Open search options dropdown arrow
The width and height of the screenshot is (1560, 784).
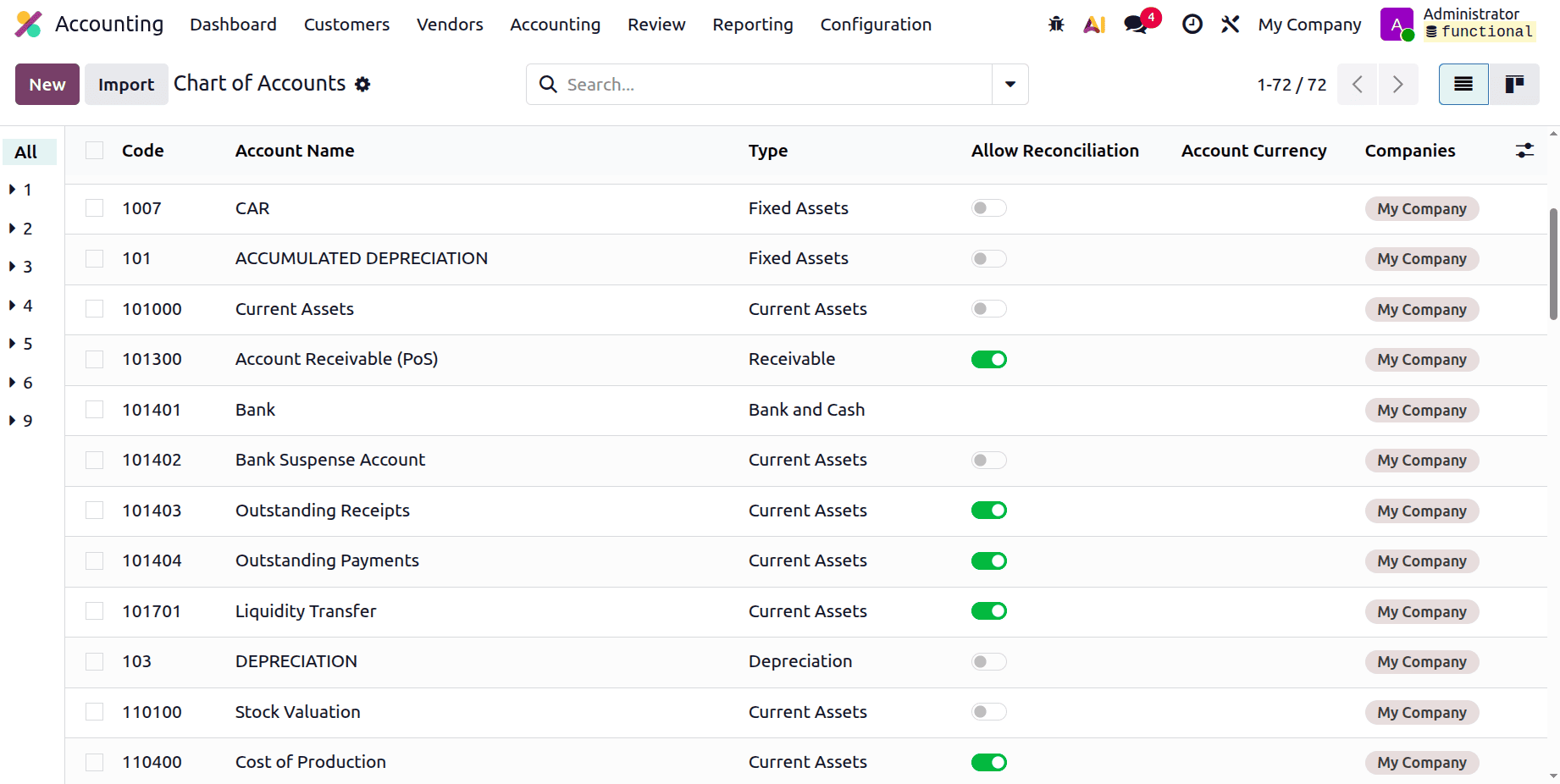(1010, 85)
